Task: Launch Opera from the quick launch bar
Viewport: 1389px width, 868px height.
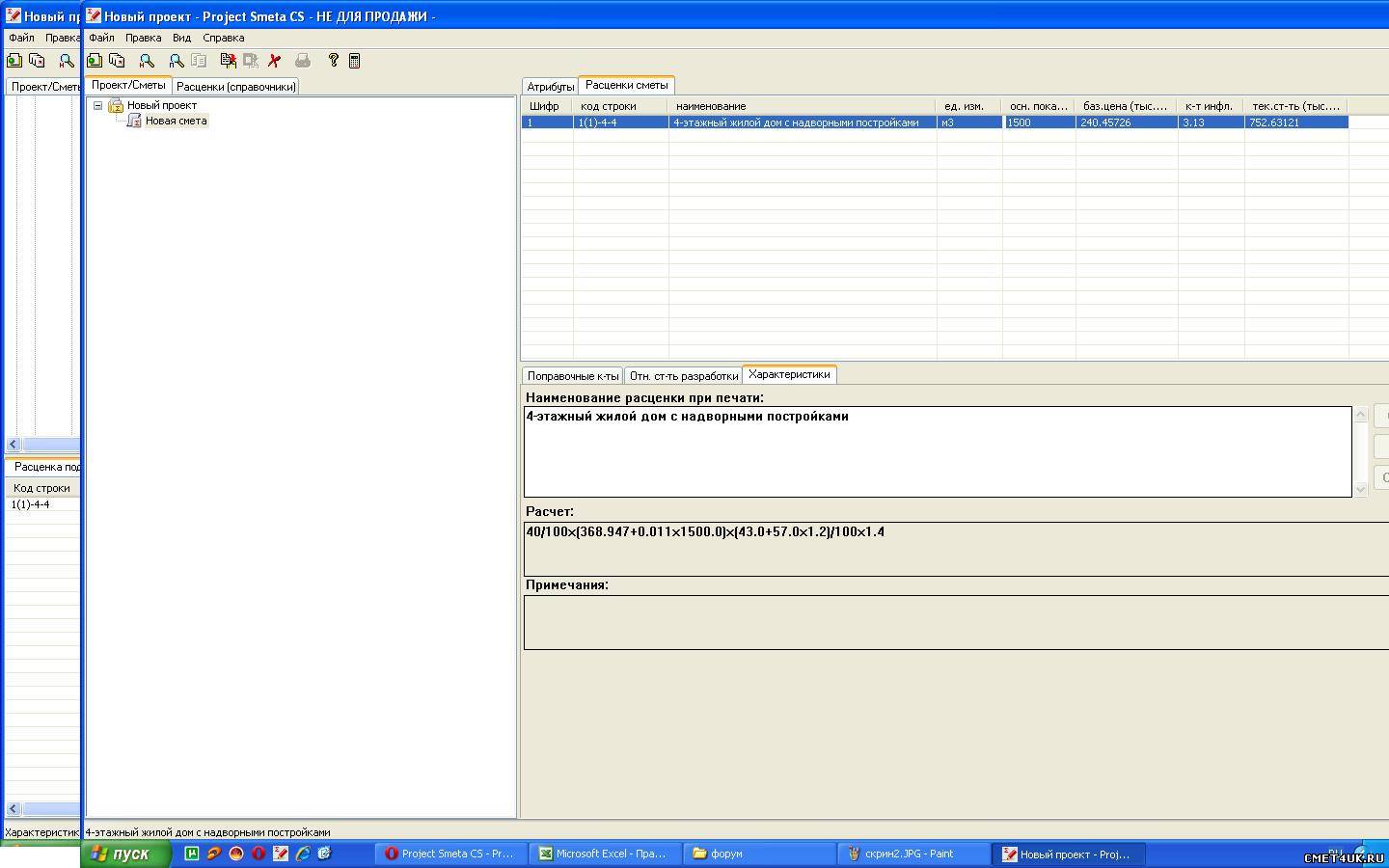Action: point(258,854)
